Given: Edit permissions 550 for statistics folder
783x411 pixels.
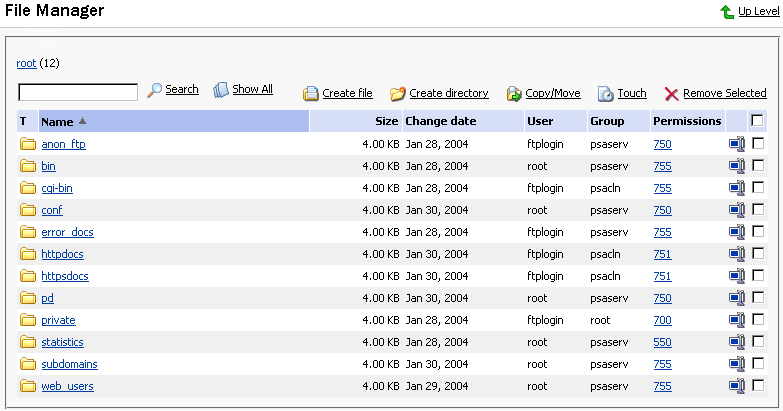Looking at the screenshot, I should pos(662,342).
